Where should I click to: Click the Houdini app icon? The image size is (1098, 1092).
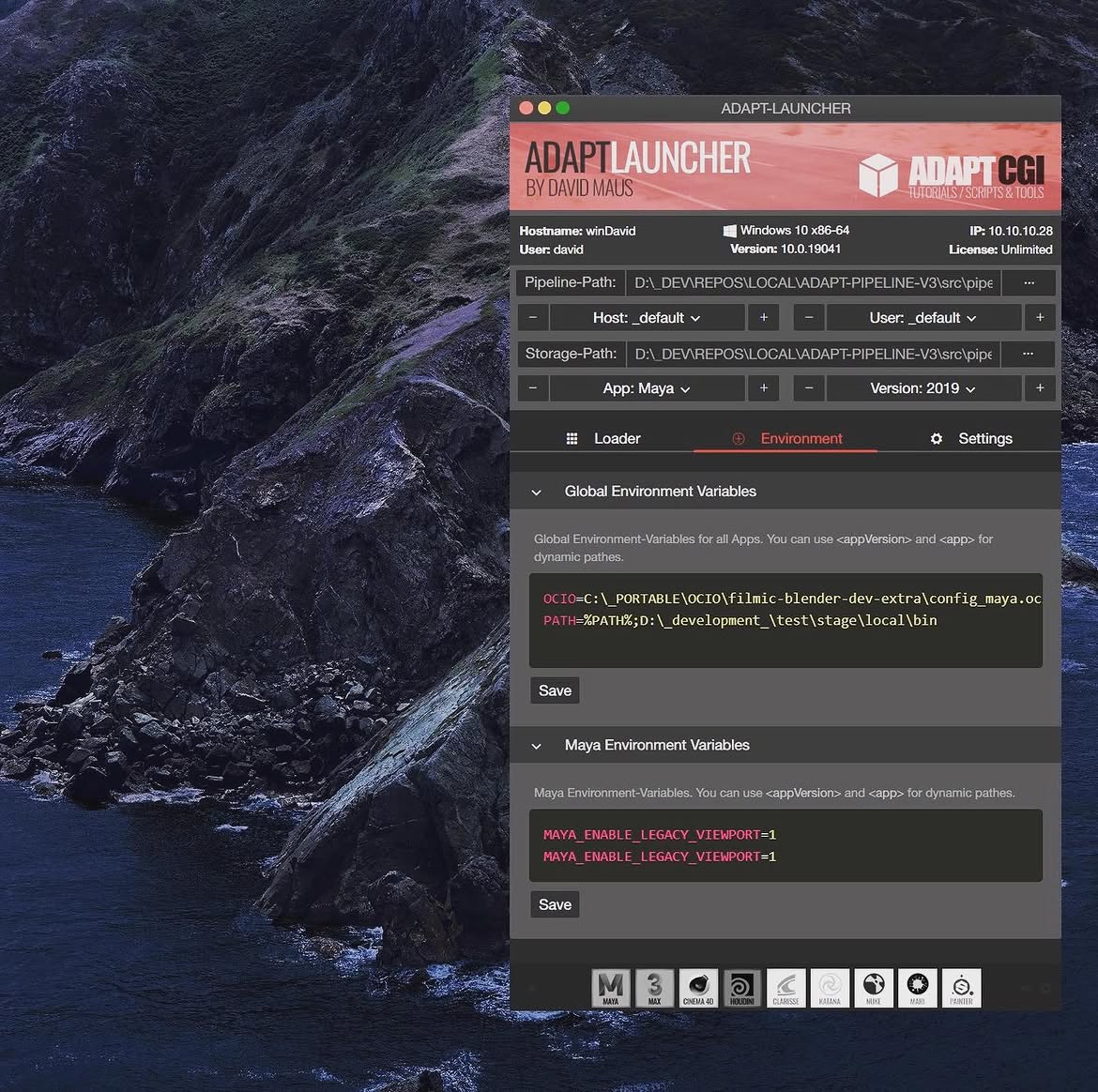tap(742, 988)
